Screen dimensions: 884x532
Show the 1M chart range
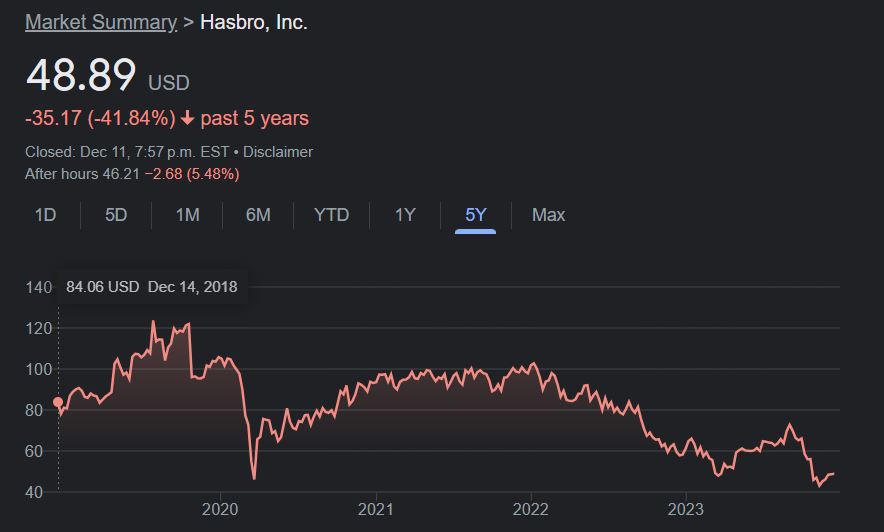[x=187, y=215]
